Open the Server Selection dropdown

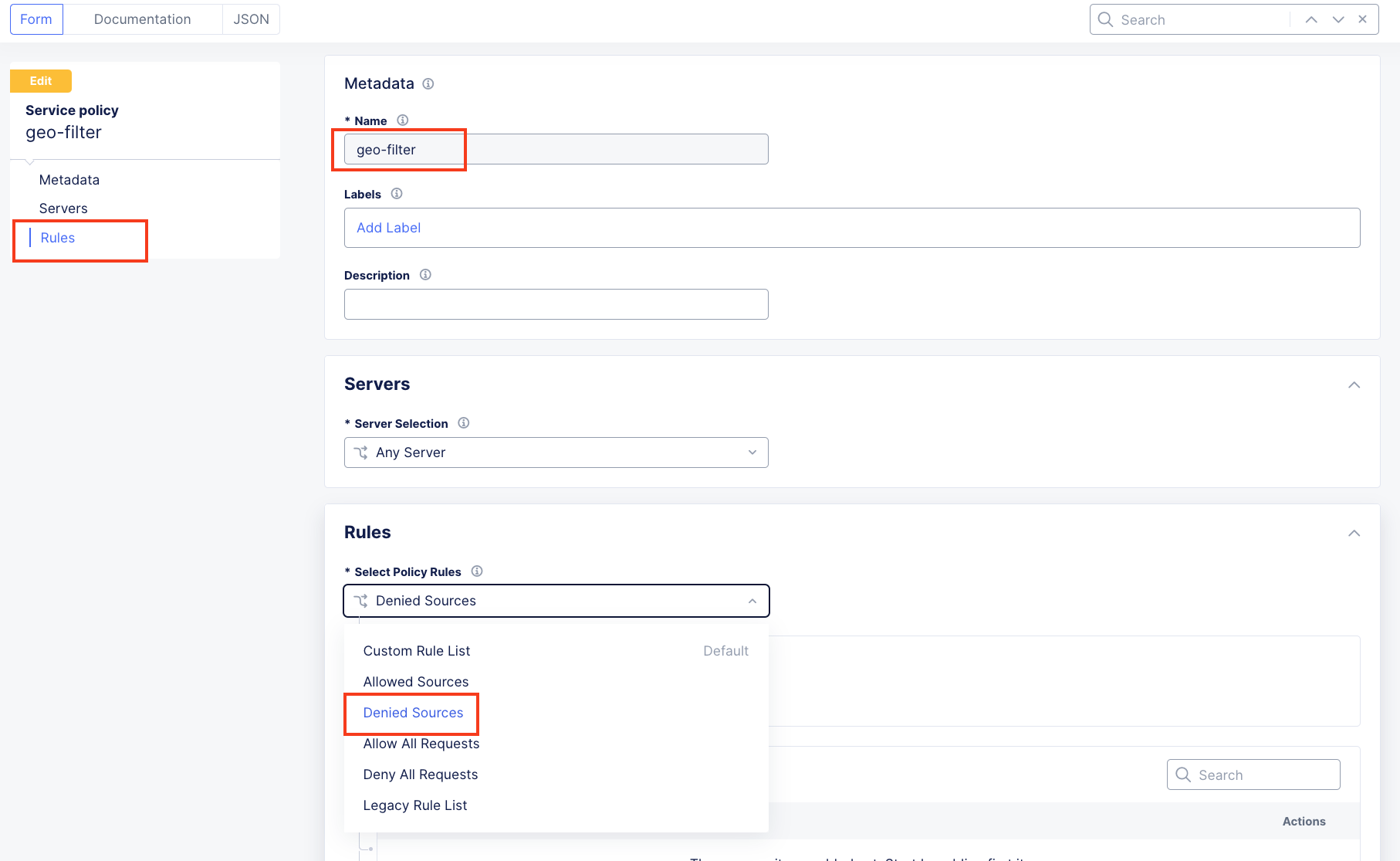(556, 453)
